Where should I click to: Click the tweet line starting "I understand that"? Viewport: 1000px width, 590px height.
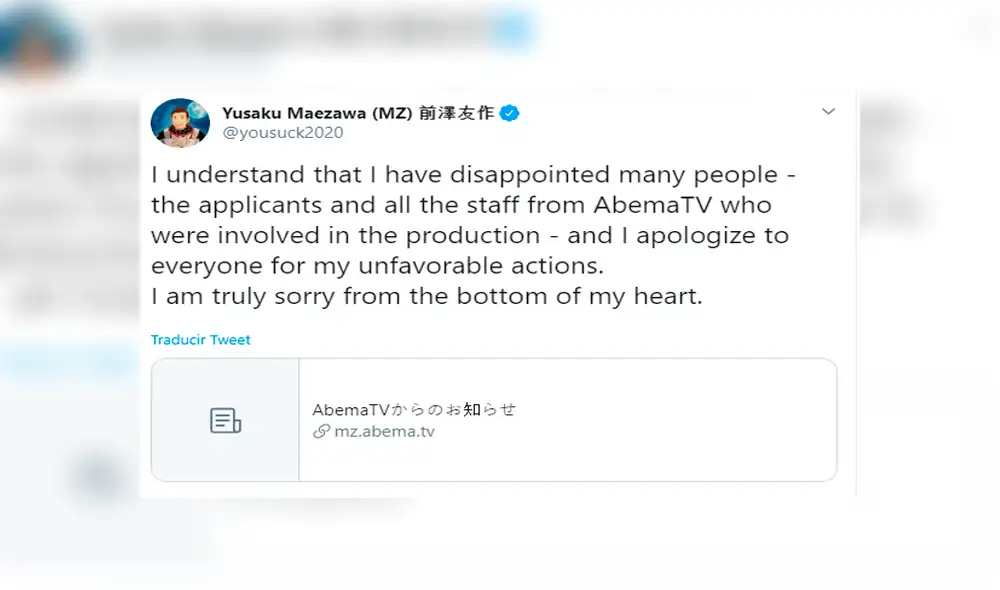(474, 174)
